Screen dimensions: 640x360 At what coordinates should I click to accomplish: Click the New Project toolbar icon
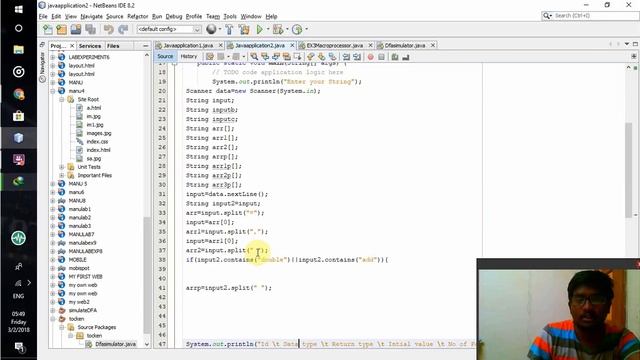click(62, 29)
